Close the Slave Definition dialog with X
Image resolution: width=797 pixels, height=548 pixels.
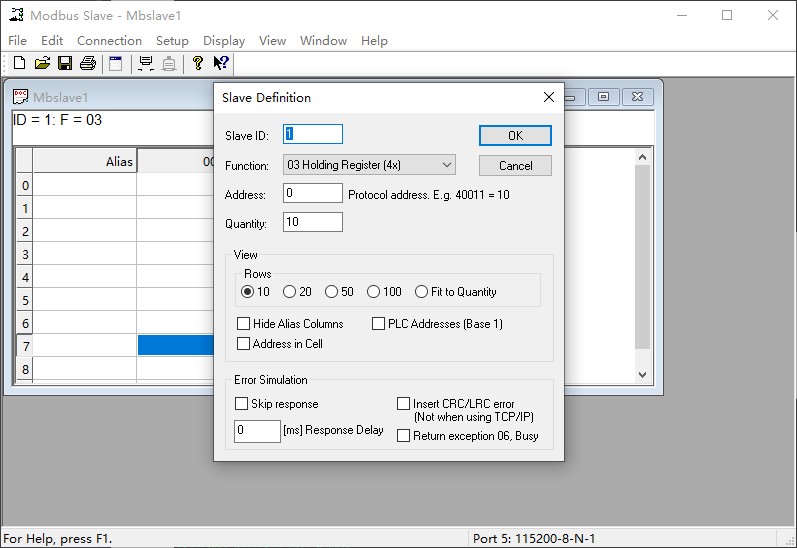coord(548,97)
